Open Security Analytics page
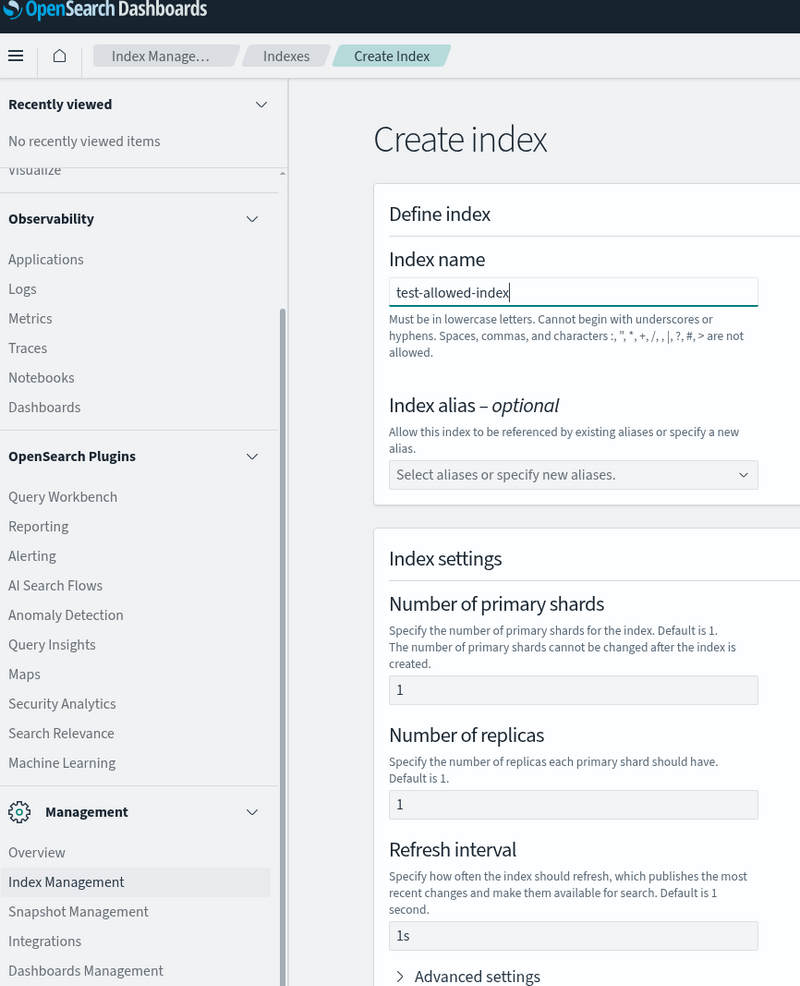This screenshot has height=986, width=800. tap(62, 704)
